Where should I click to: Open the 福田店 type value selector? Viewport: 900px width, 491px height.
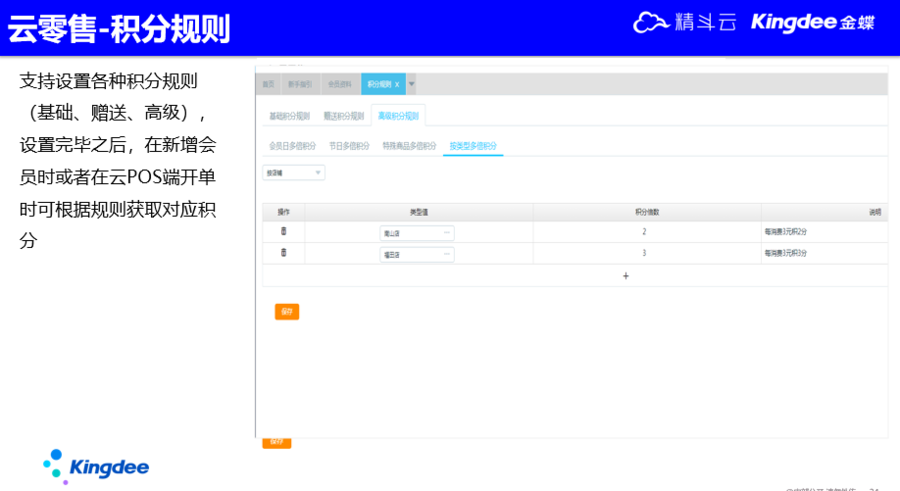pos(417,254)
